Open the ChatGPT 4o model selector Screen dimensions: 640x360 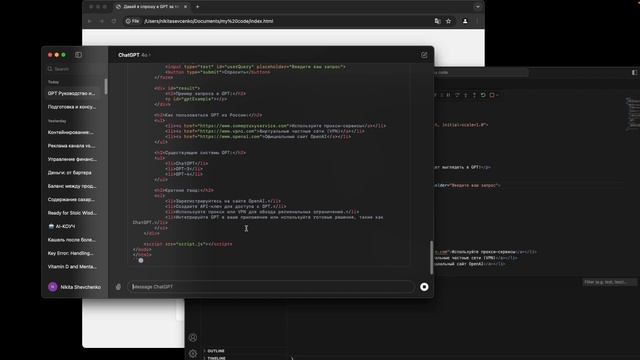[134, 55]
